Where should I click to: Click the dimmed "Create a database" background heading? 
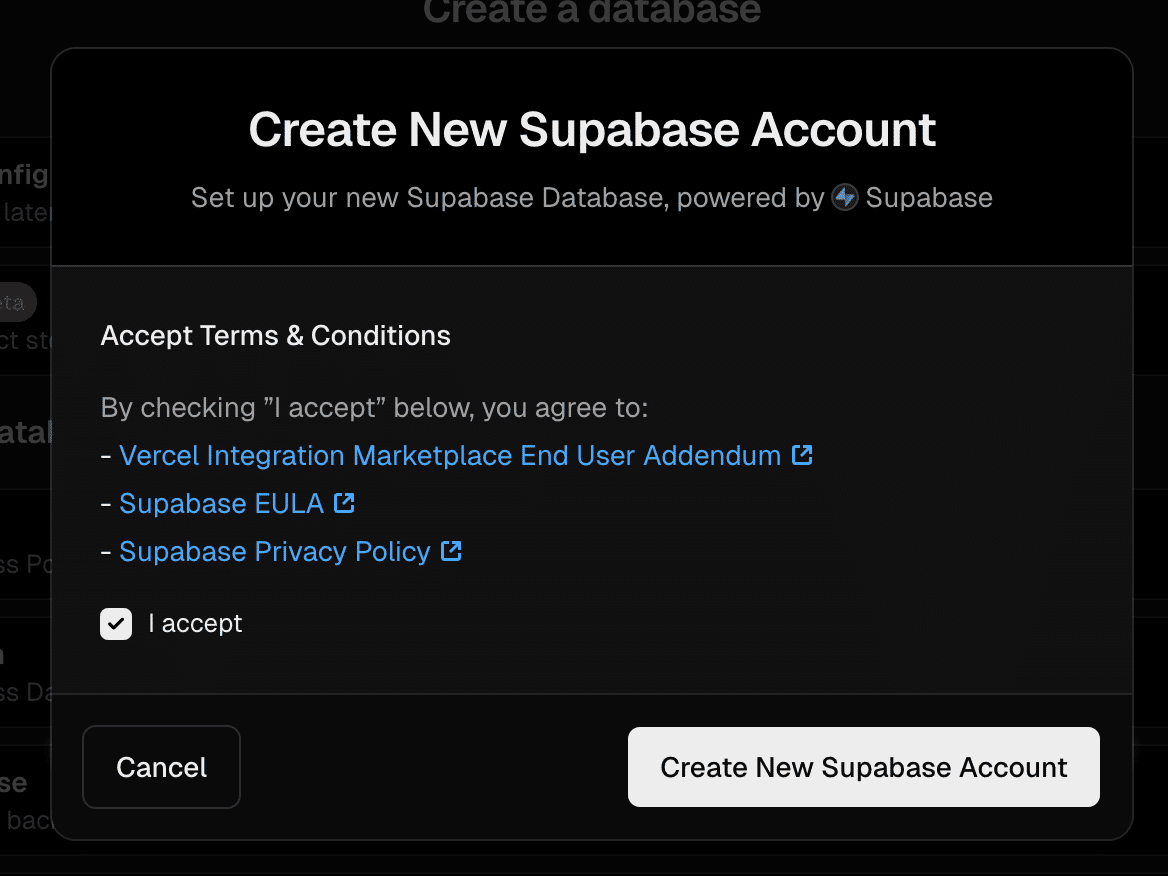coord(592,12)
